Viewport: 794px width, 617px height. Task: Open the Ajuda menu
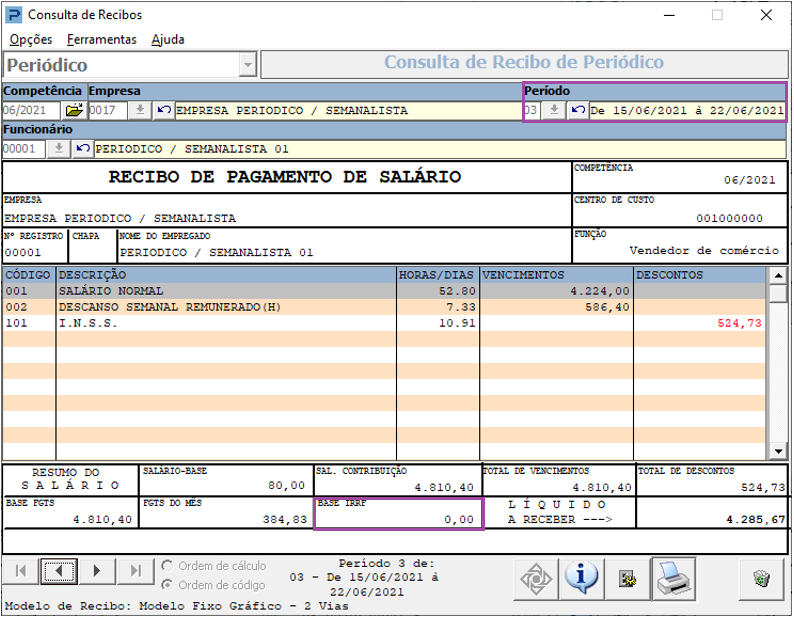168,40
